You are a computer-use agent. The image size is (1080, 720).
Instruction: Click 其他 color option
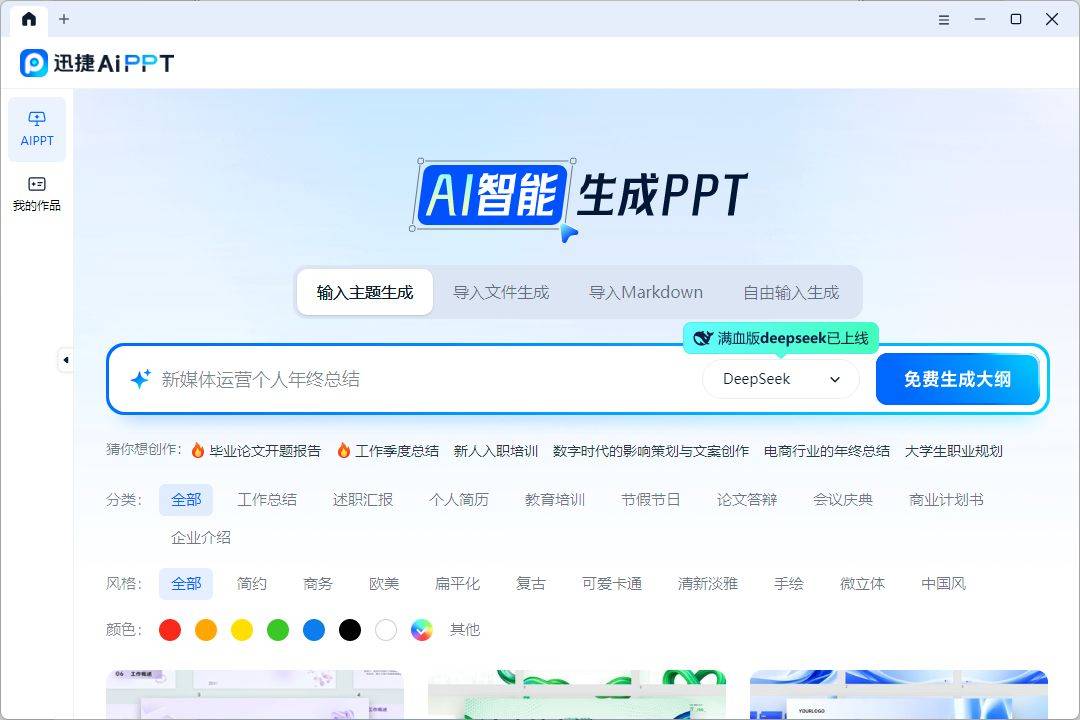pyautogui.click(x=465, y=630)
